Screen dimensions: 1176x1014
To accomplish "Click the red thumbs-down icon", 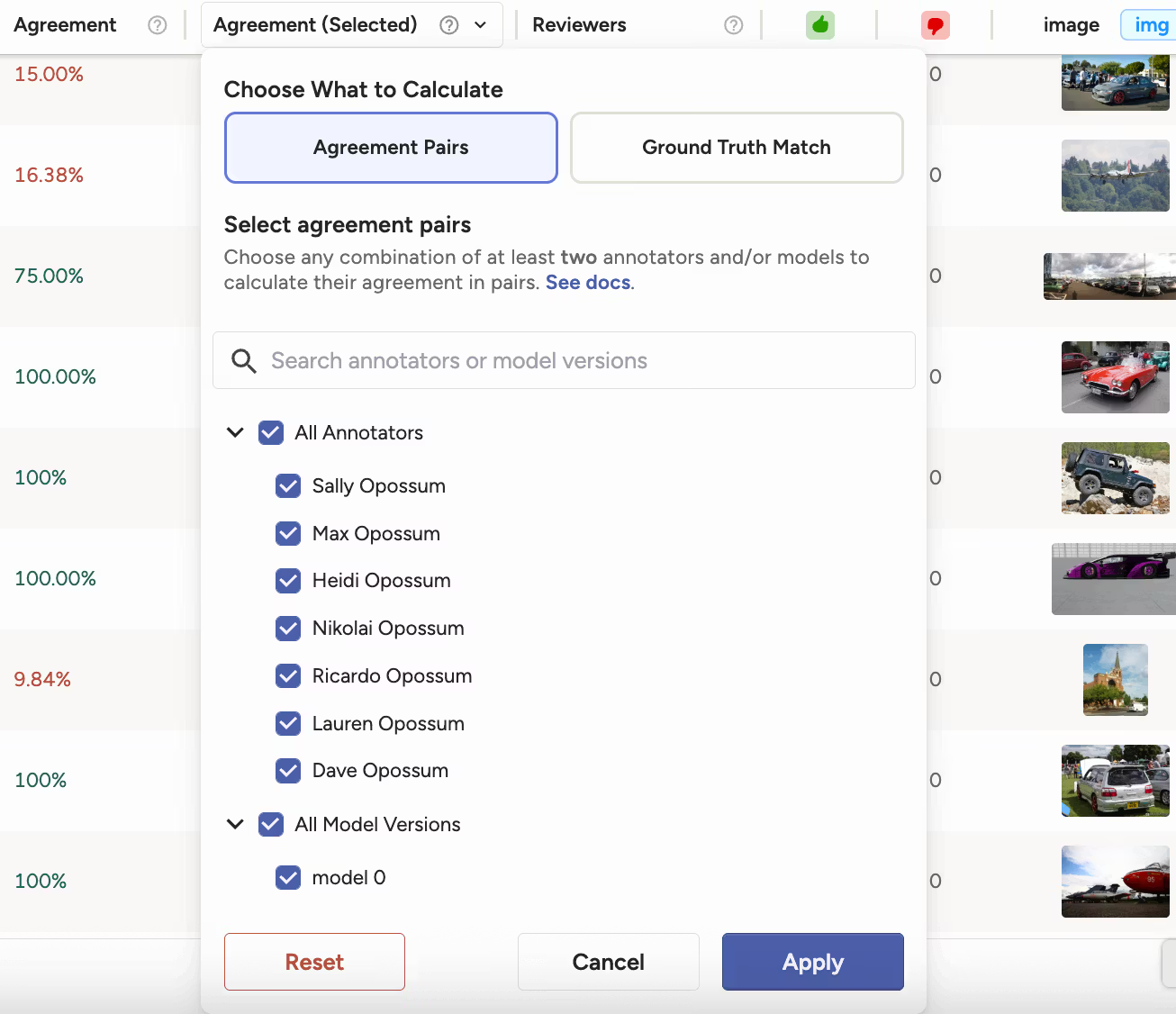I will (x=936, y=25).
